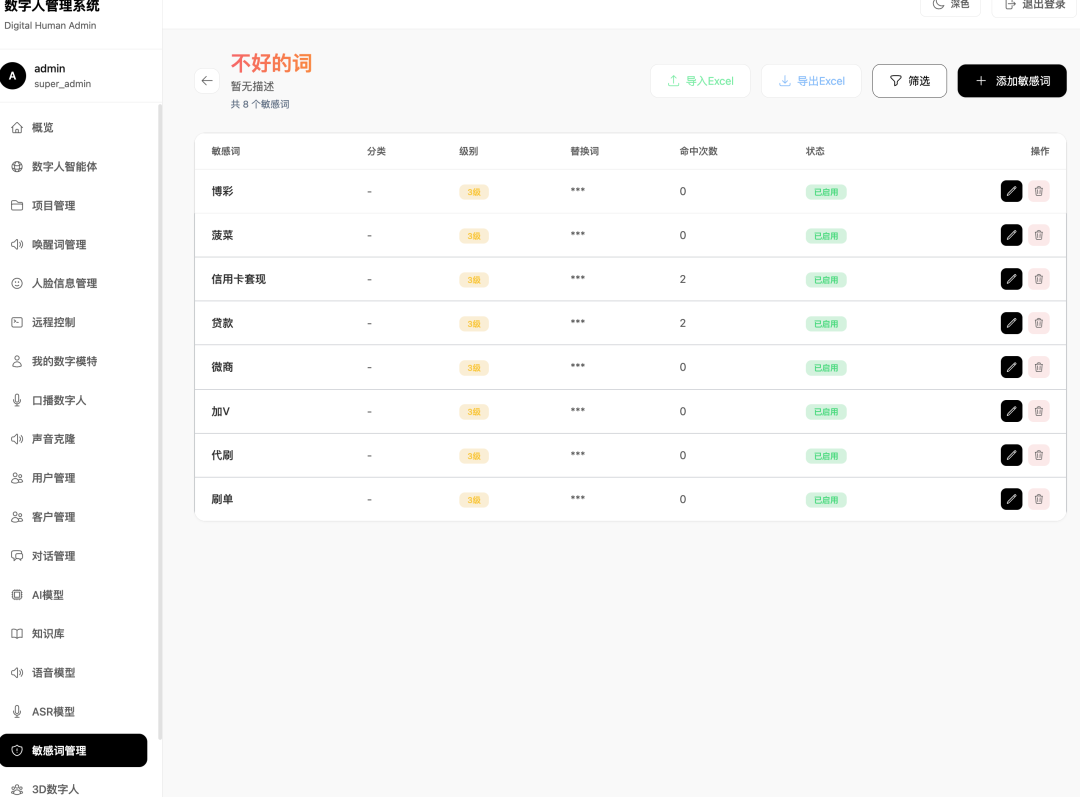
Task: Click the 已启用 badge for 信用卡套现
Action: (826, 280)
